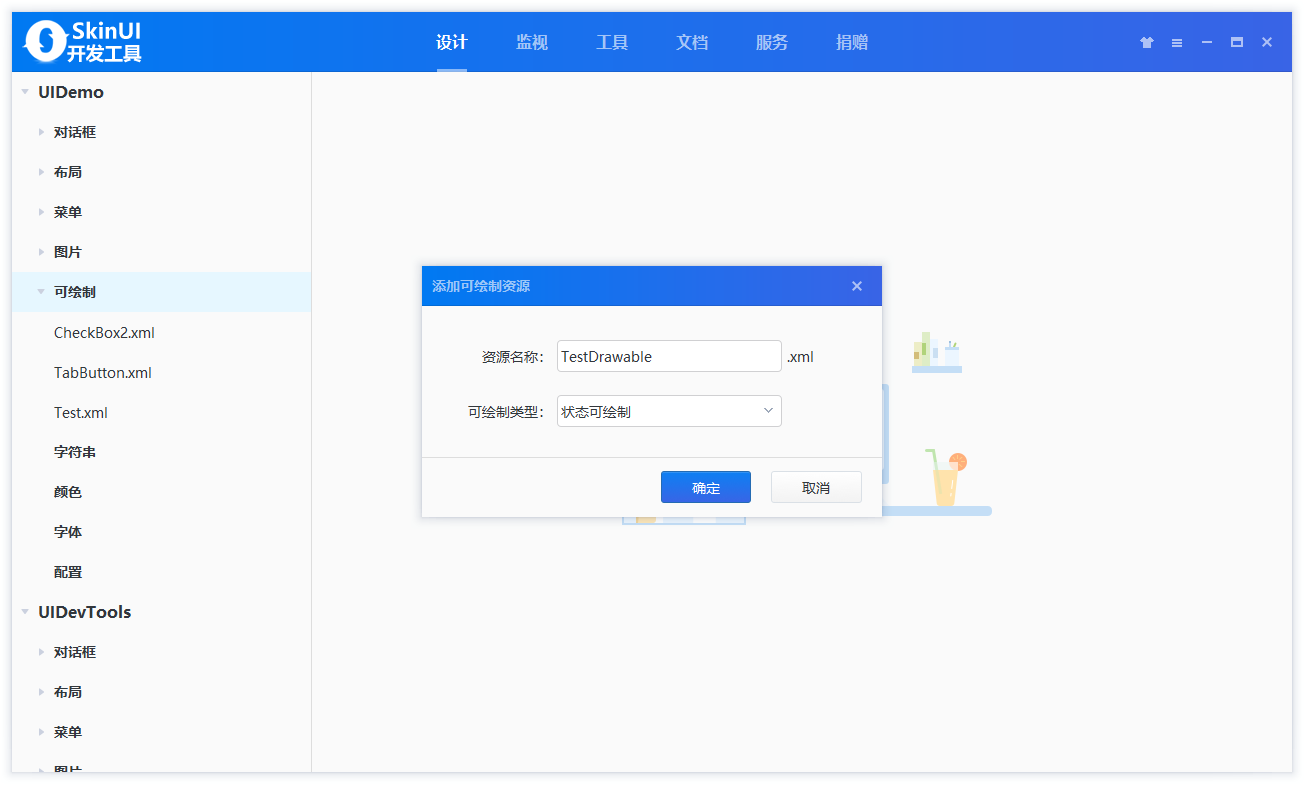Switch to the 监视 tab
Screen dimensions: 1305x785
pos(532,42)
